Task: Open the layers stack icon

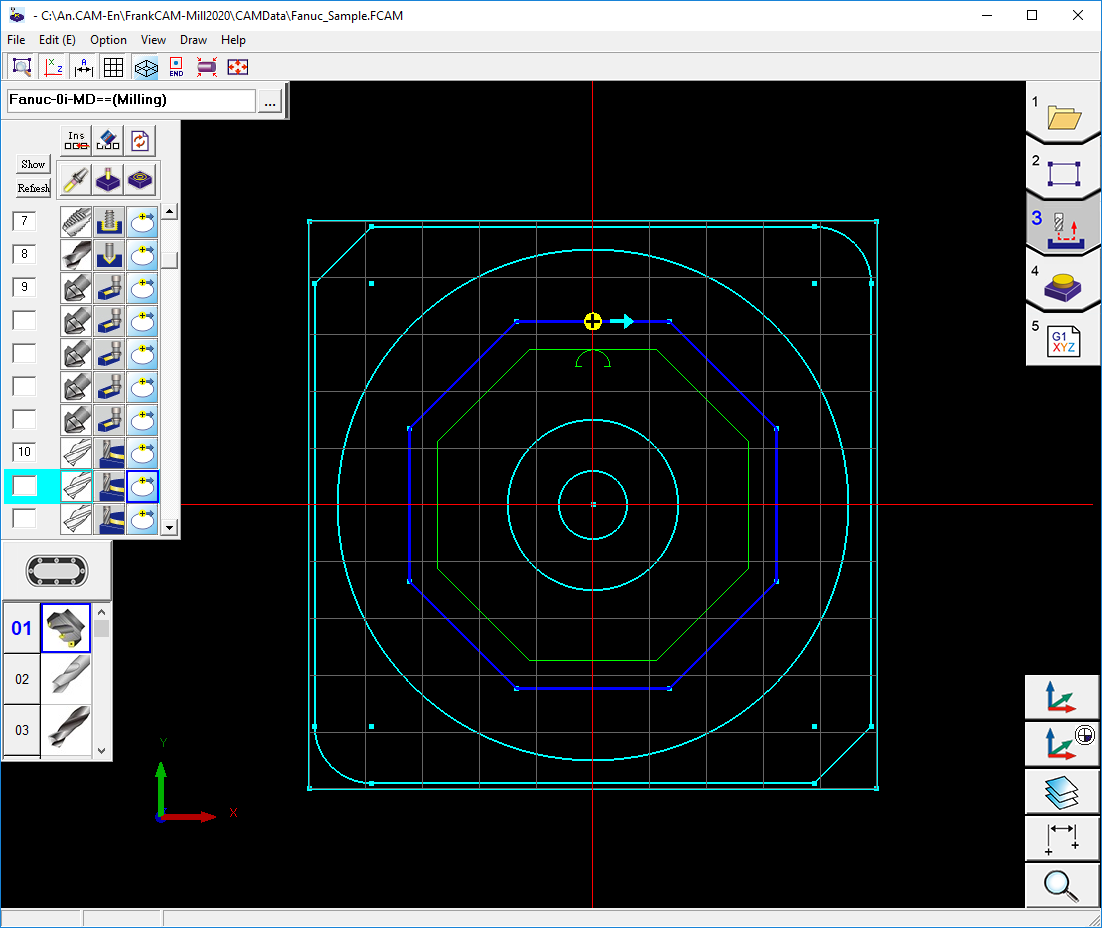Action: pos(1061,791)
